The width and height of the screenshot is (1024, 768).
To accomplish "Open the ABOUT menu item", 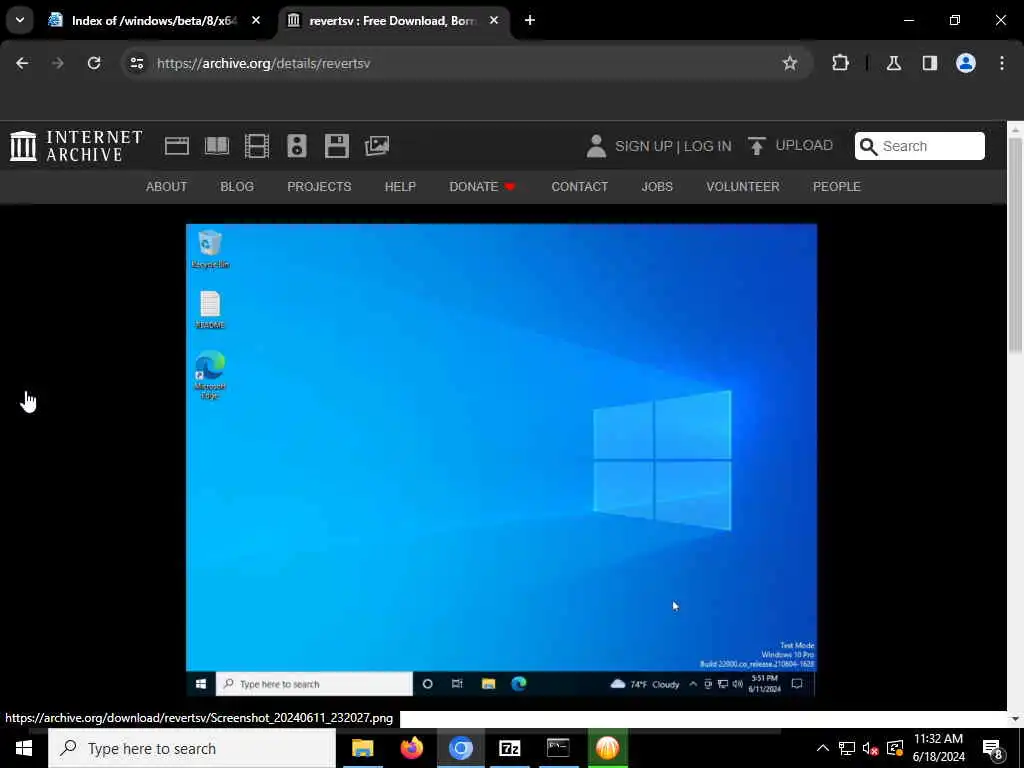I will click(x=167, y=187).
